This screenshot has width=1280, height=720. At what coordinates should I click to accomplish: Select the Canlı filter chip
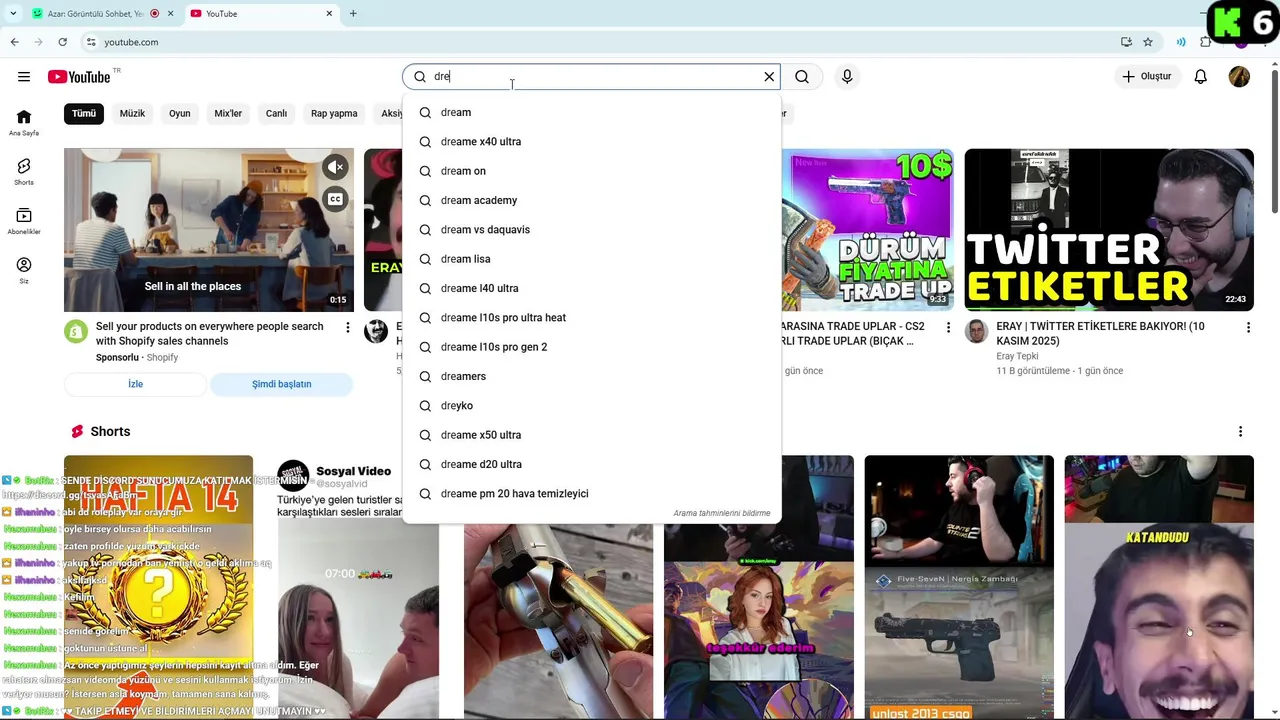pyautogui.click(x=276, y=114)
